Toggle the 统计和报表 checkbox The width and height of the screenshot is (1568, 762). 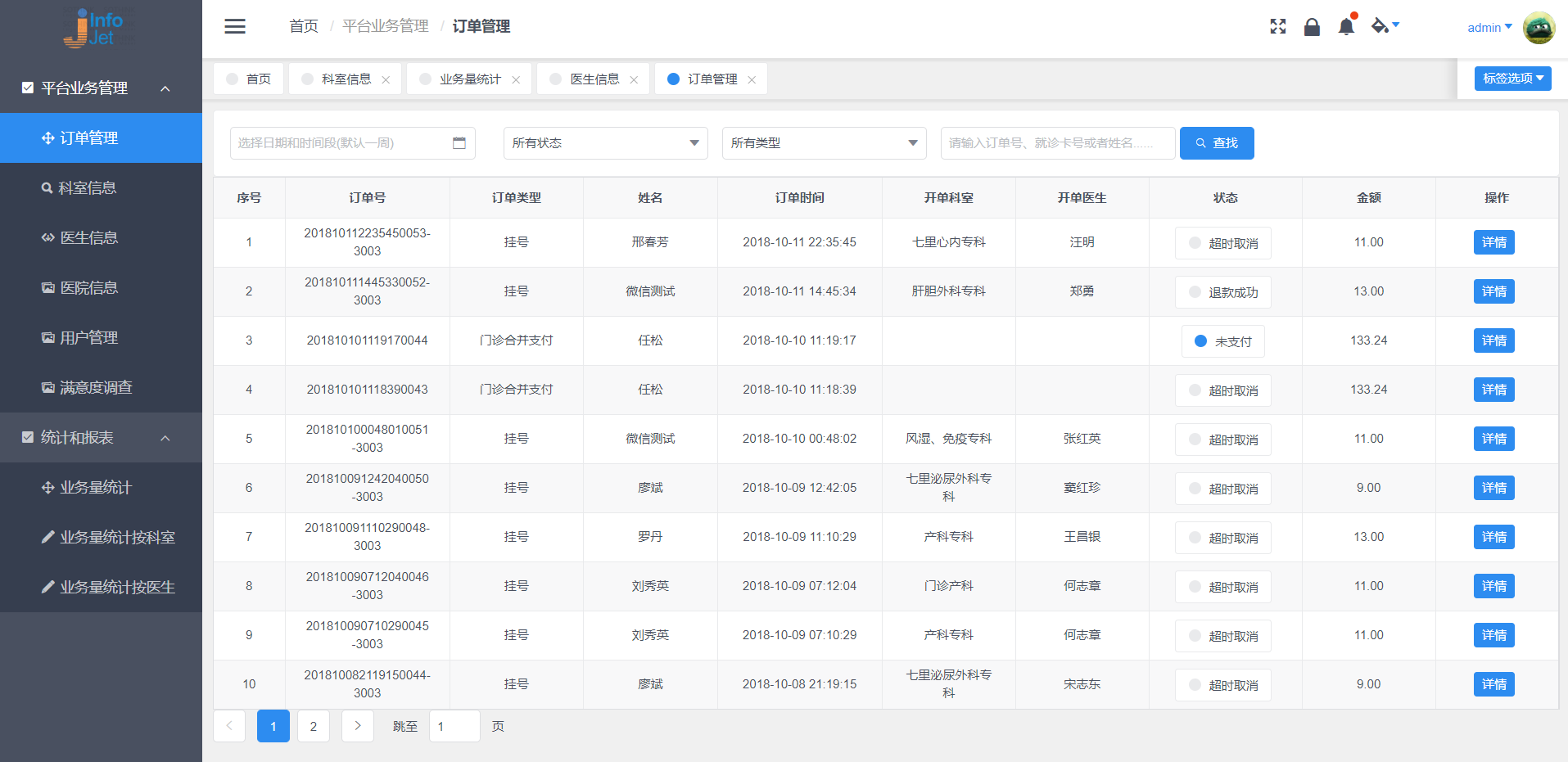click(x=28, y=437)
